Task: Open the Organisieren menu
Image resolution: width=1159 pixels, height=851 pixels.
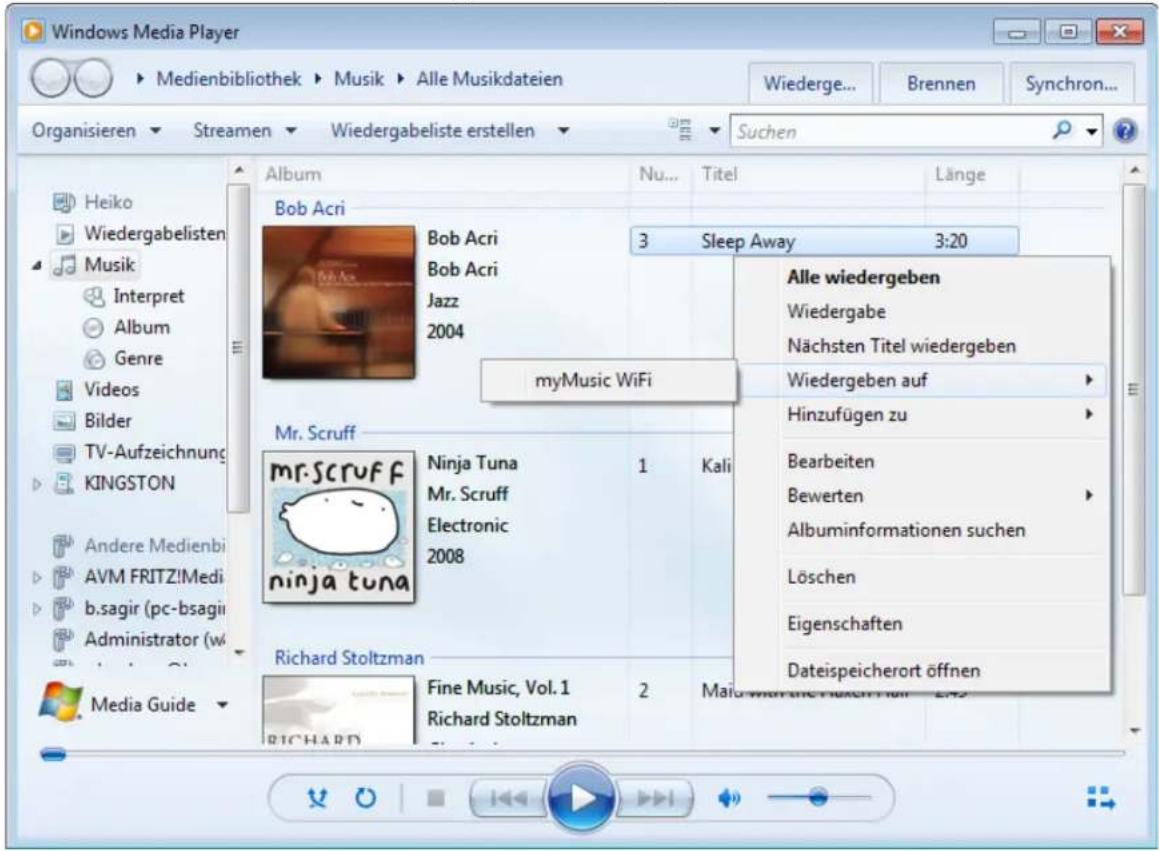Action: pyautogui.click(x=96, y=131)
